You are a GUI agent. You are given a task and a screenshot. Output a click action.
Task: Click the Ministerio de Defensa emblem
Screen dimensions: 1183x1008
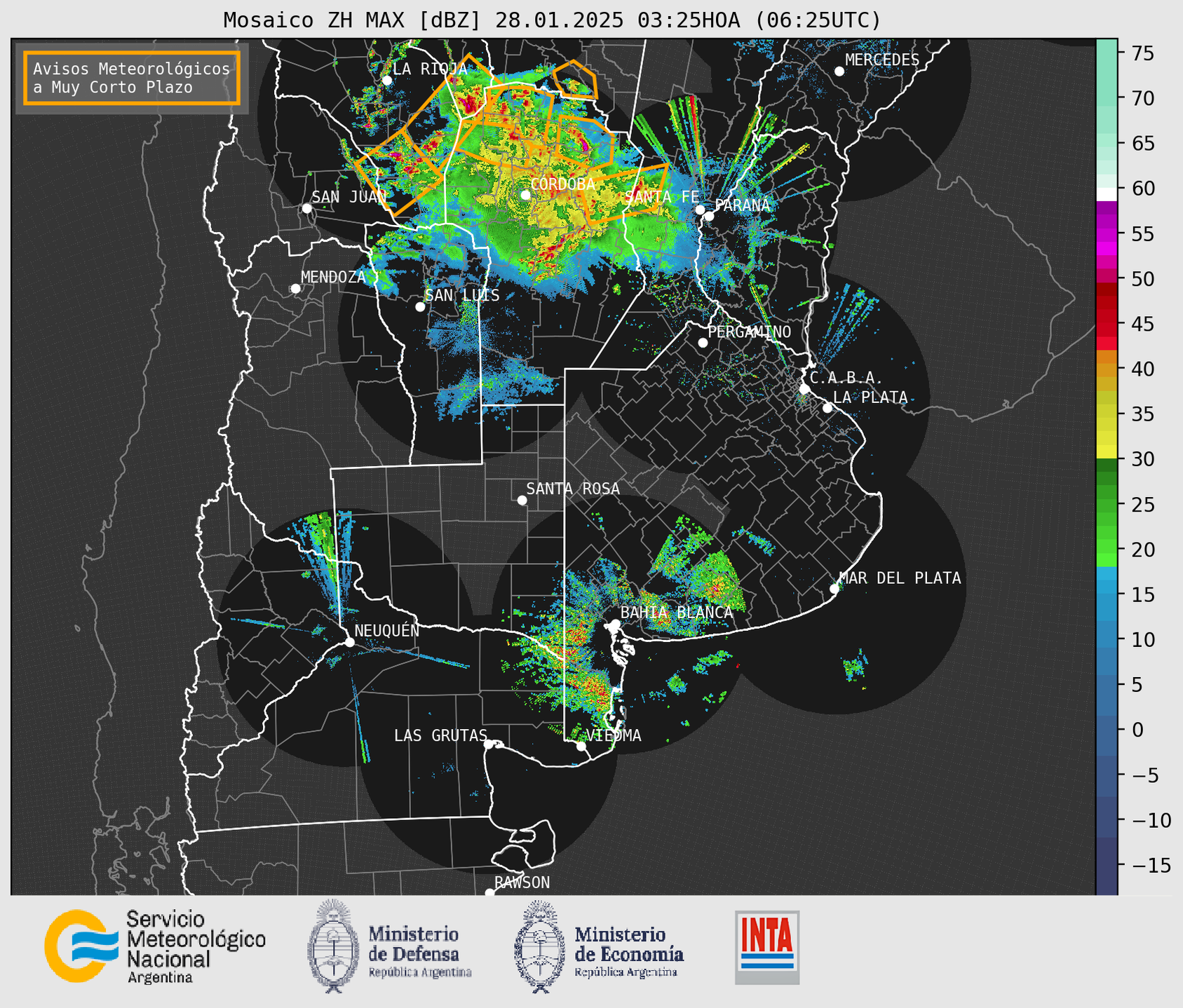333,946
